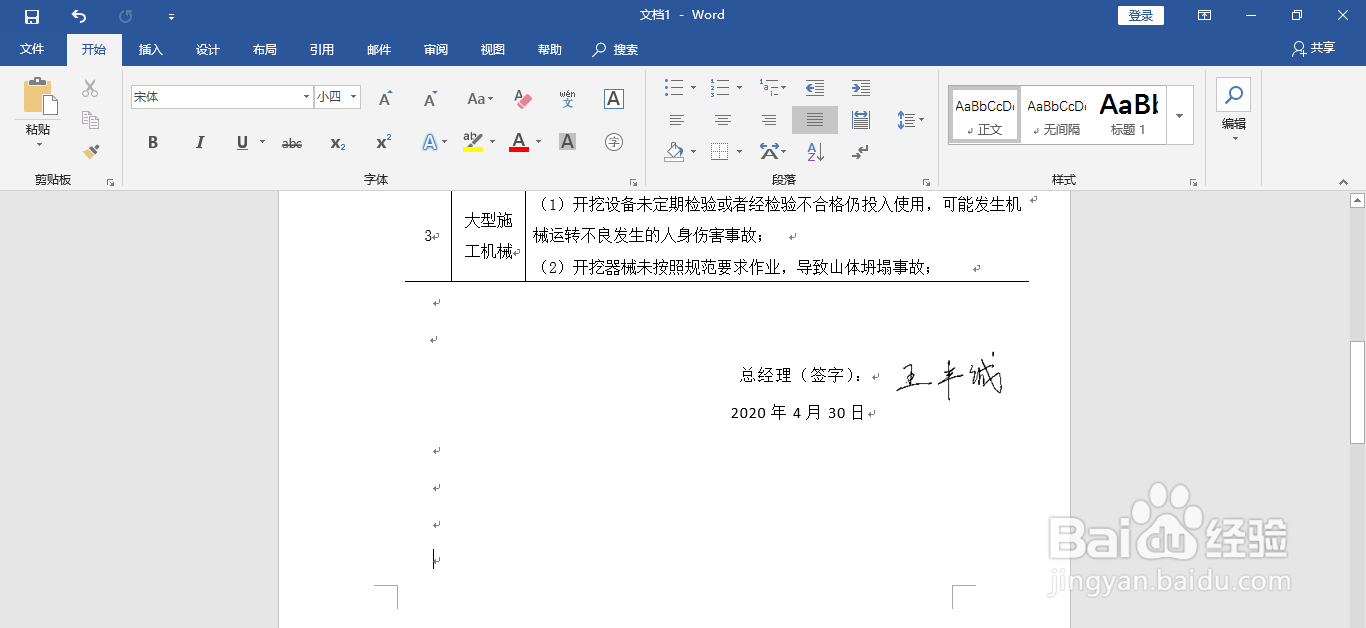Toggle the underline formatting

[241, 142]
